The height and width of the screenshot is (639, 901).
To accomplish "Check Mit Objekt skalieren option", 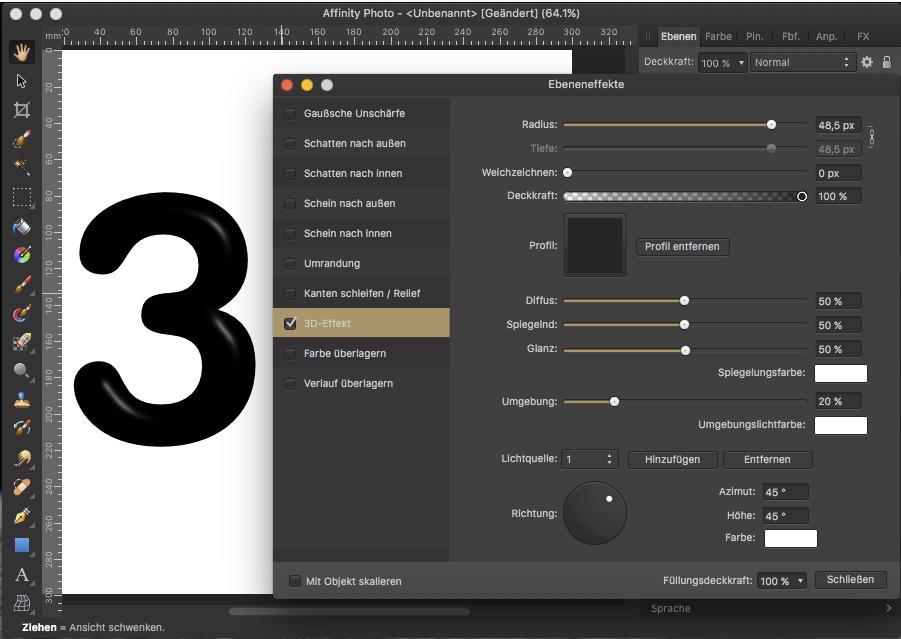I will point(295,581).
